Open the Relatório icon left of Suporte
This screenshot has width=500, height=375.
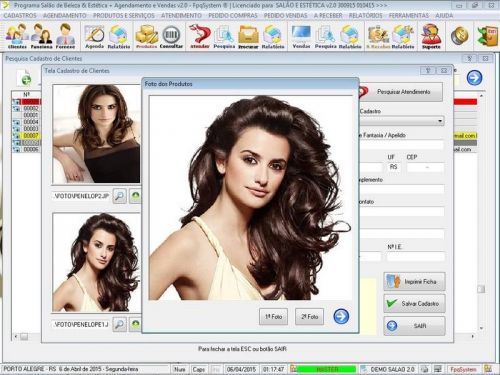coord(403,36)
